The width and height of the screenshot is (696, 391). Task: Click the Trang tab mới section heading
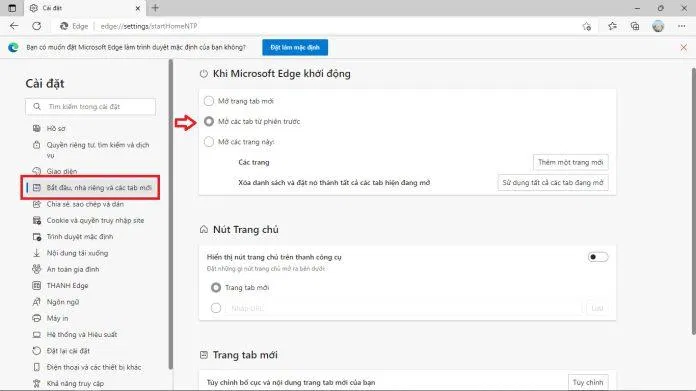pyautogui.click(x=245, y=355)
